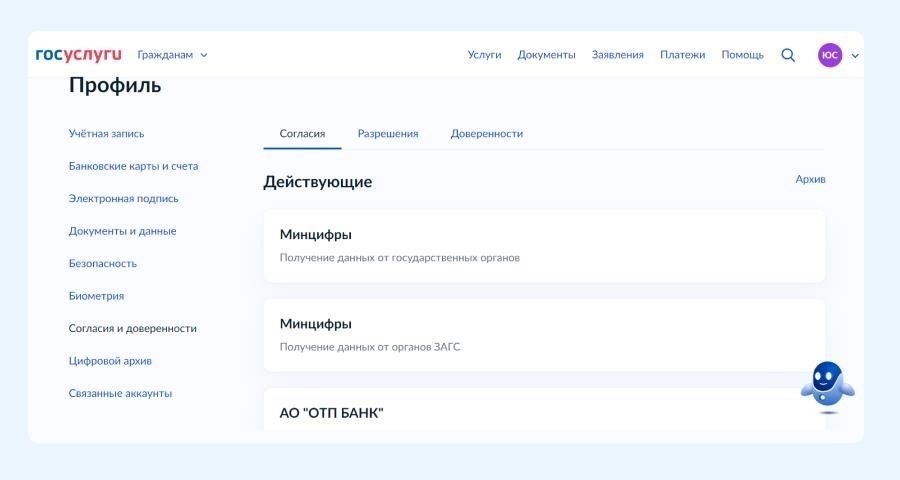Open Учётная запись in the sidebar
Viewport: 900px width, 480px height.
click(106, 133)
